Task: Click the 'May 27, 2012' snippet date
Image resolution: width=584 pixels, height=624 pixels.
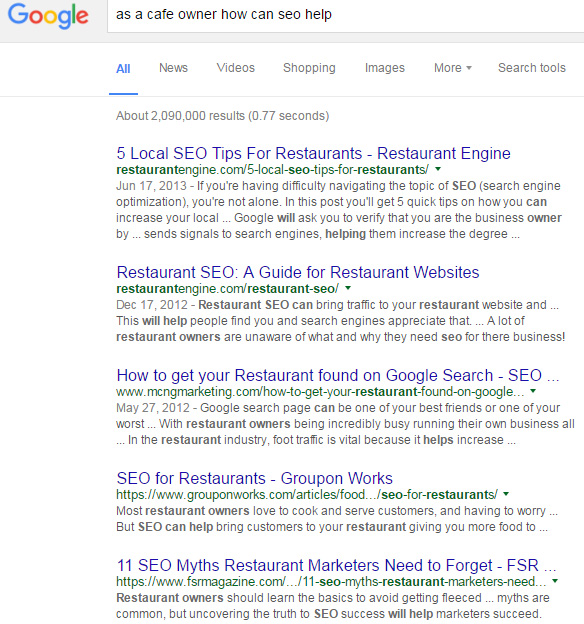Action: pos(153,408)
